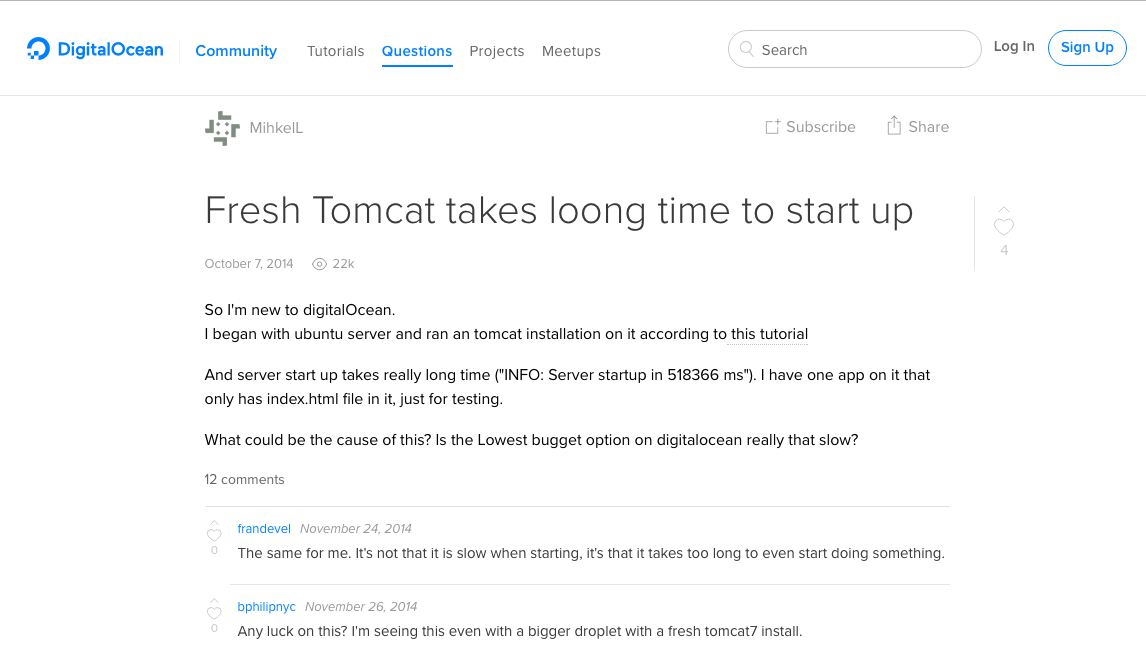Click the eye views icon near 22k

319,264
